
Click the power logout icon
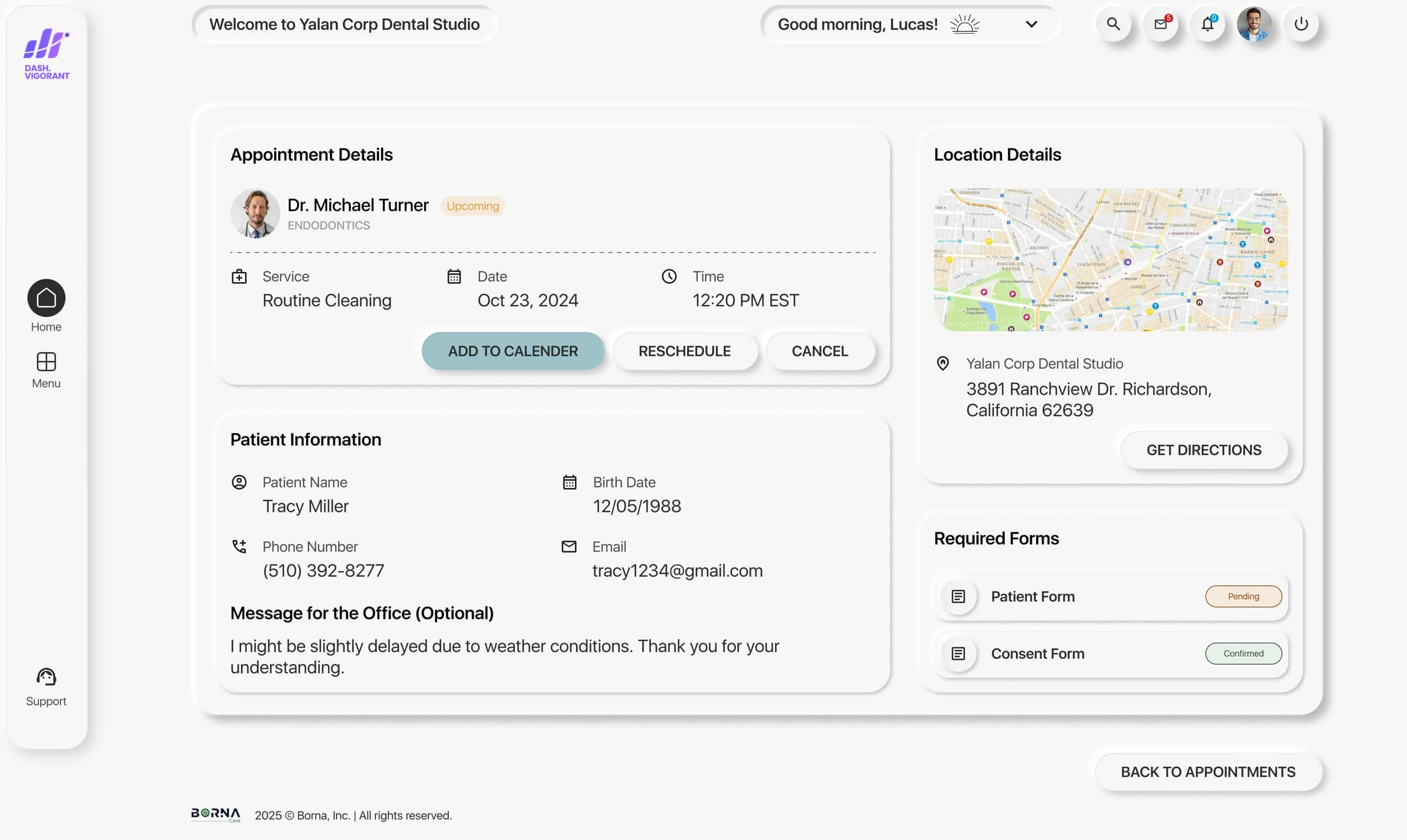coord(1301,24)
